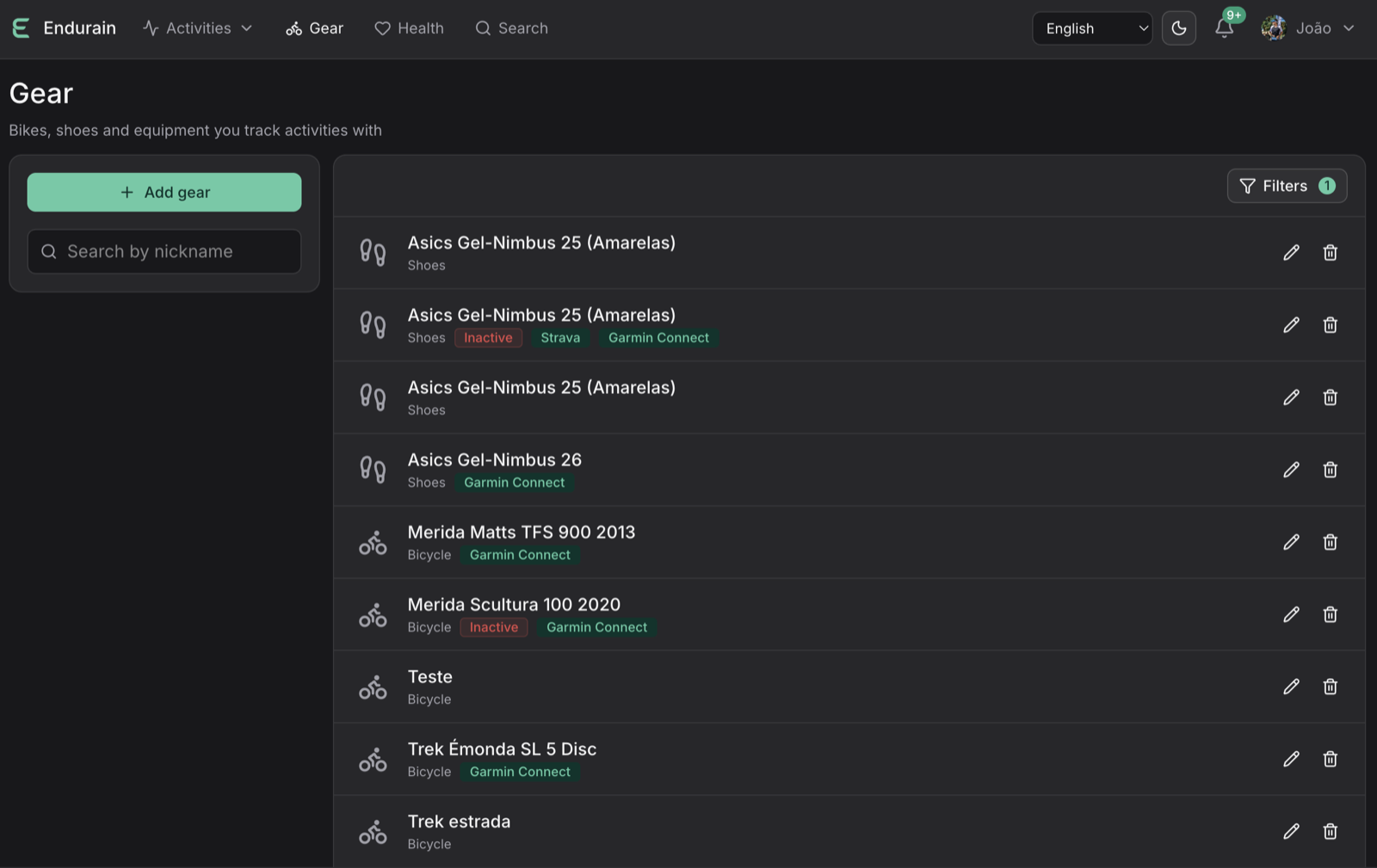Viewport: 1377px width, 868px height.
Task: Select the Asics Gel-Nimbus 26 name
Action: [x=495, y=459]
